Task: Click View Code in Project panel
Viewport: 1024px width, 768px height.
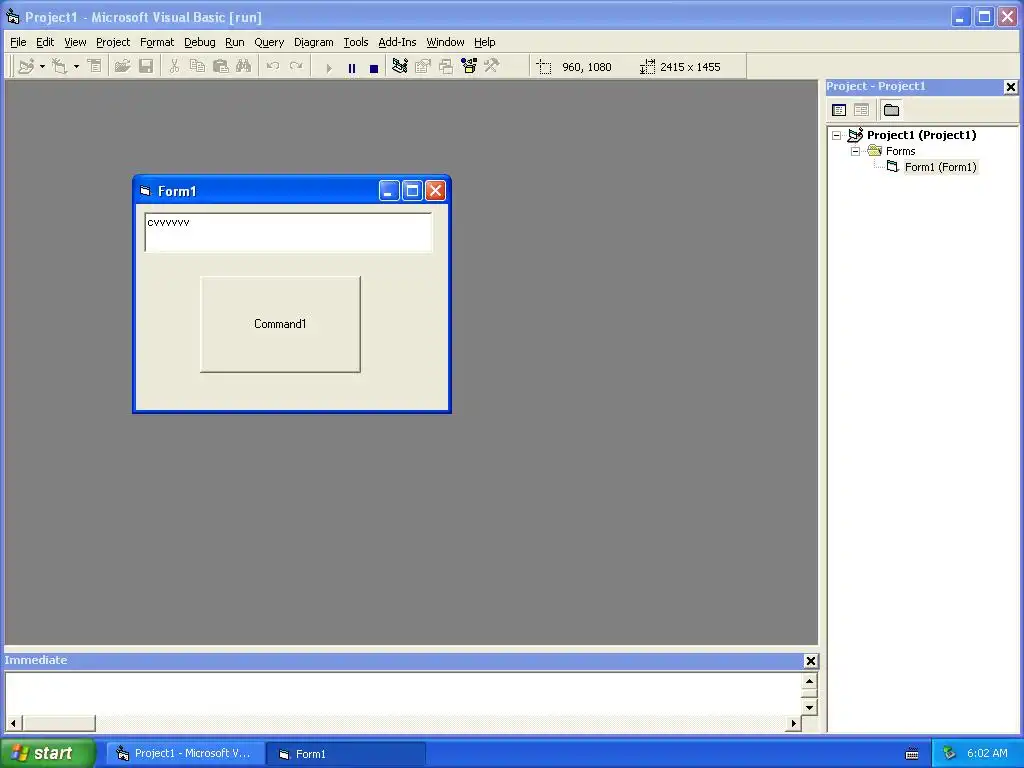Action: pos(839,110)
